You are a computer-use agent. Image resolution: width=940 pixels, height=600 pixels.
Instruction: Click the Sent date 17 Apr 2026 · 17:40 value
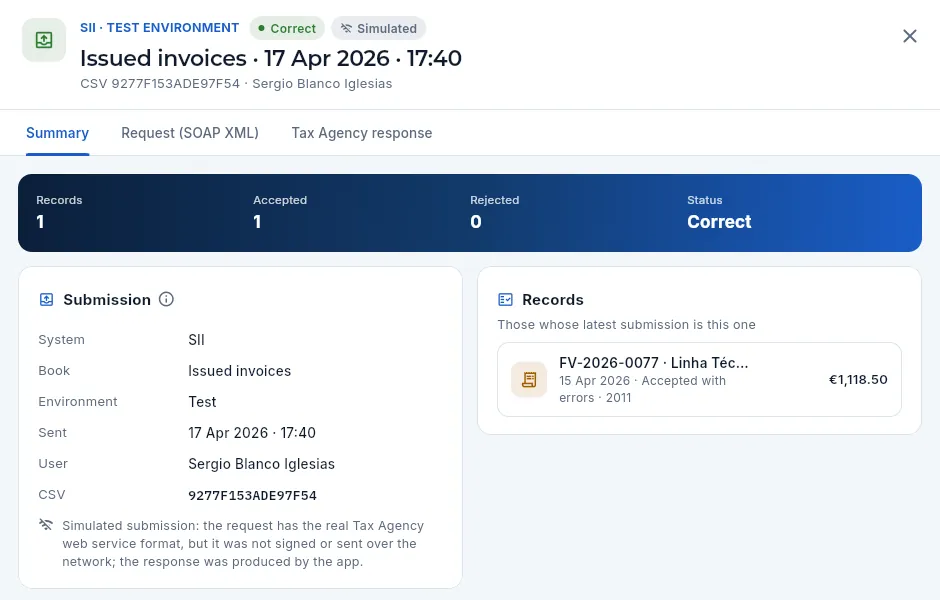pyautogui.click(x=252, y=433)
